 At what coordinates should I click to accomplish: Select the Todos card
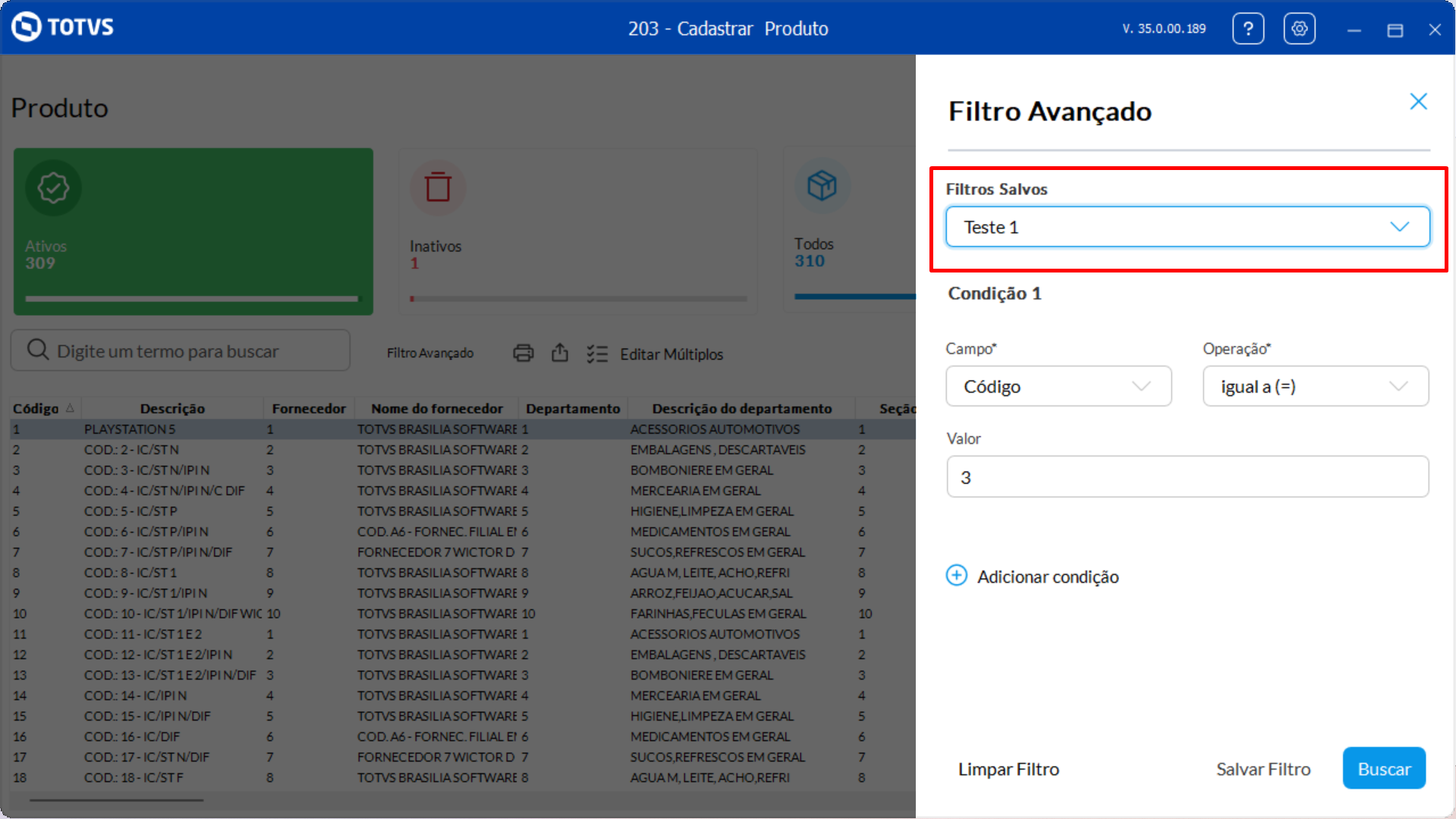pos(850,229)
